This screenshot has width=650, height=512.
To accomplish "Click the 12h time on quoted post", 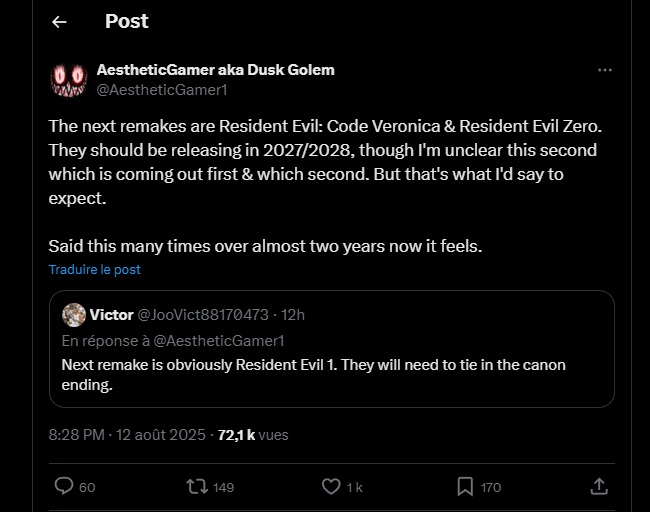I will click(x=294, y=314).
